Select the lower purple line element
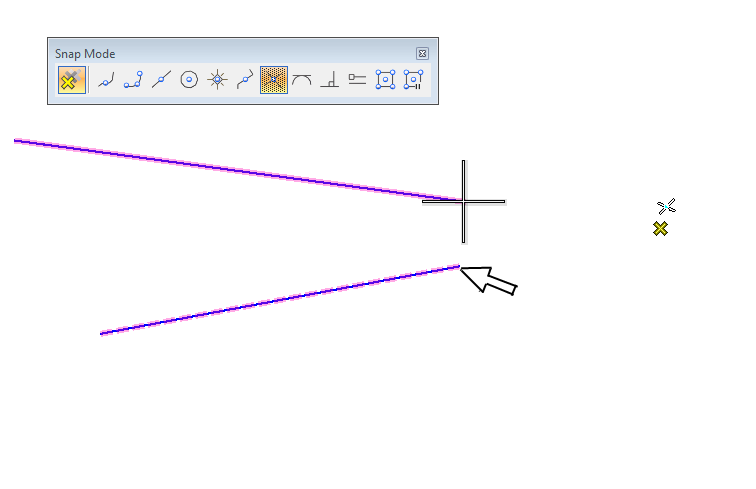This screenshot has width=756, height=489. click(x=280, y=299)
